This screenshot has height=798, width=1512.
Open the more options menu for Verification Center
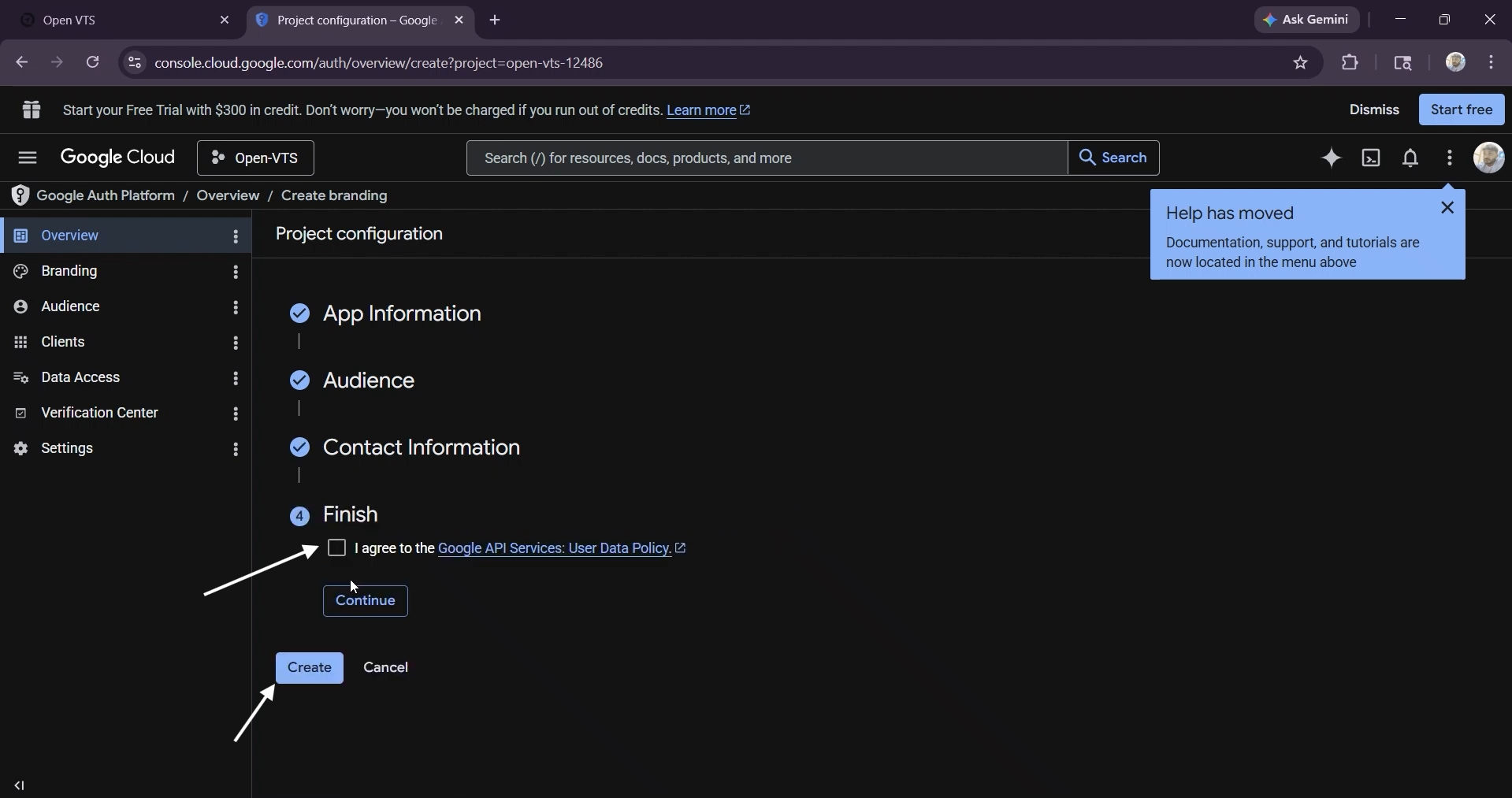[236, 414]
